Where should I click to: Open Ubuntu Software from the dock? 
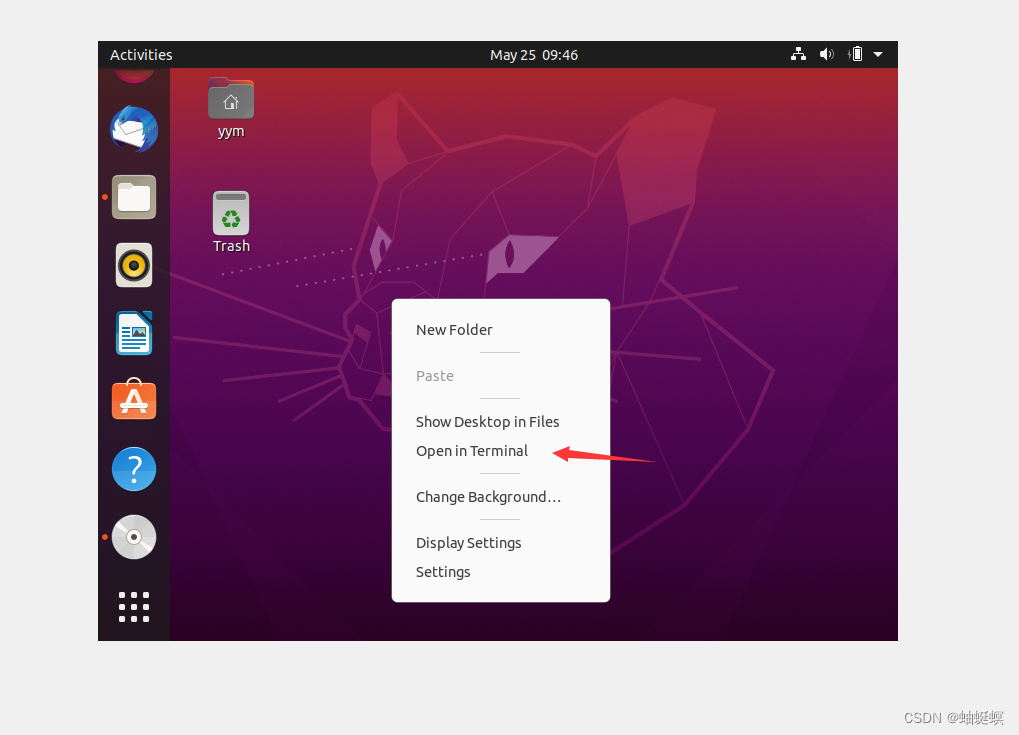coord(133,400)
